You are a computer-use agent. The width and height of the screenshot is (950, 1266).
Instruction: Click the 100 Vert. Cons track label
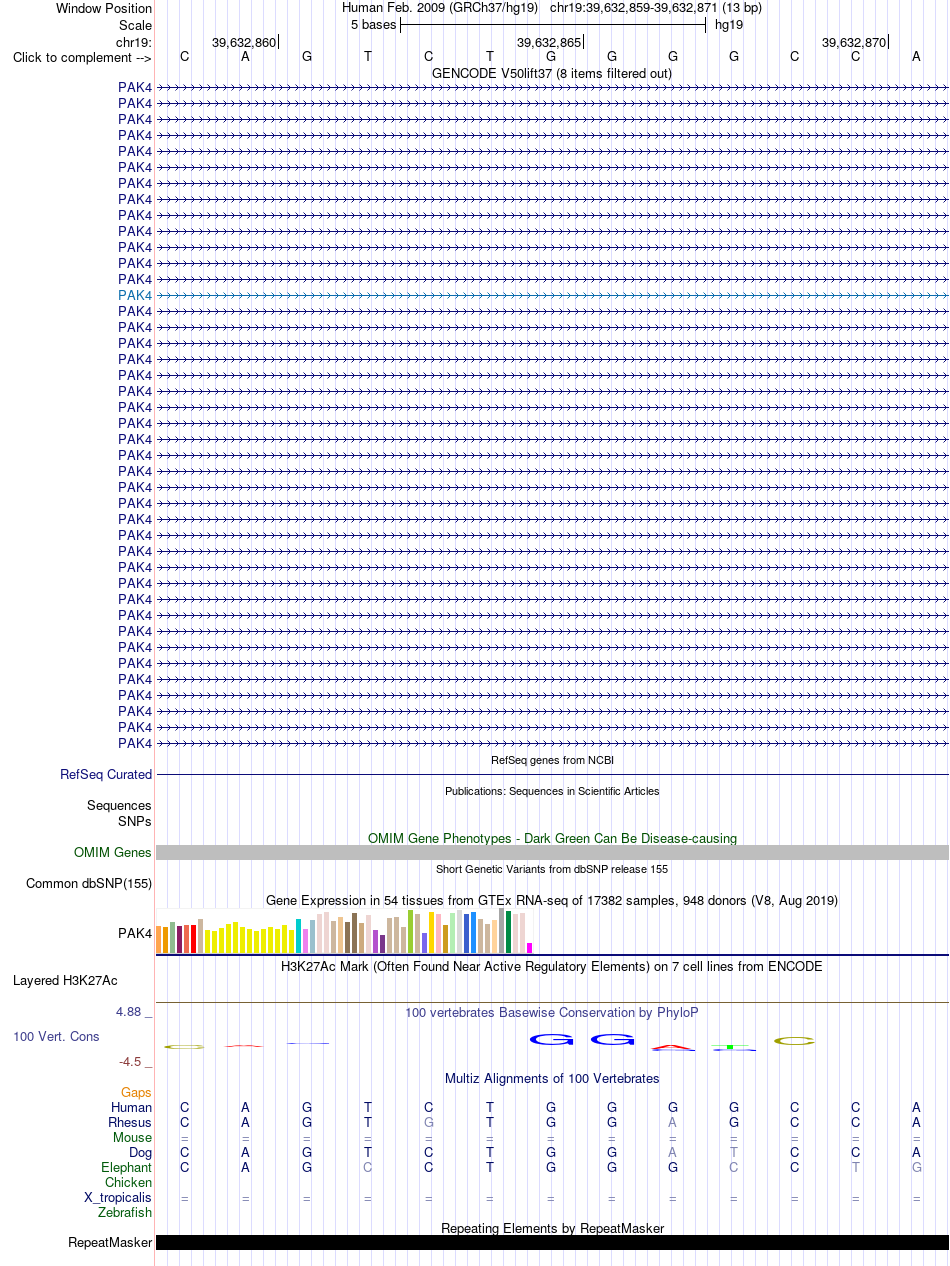pyautogui.click(x=56, y=1036)
